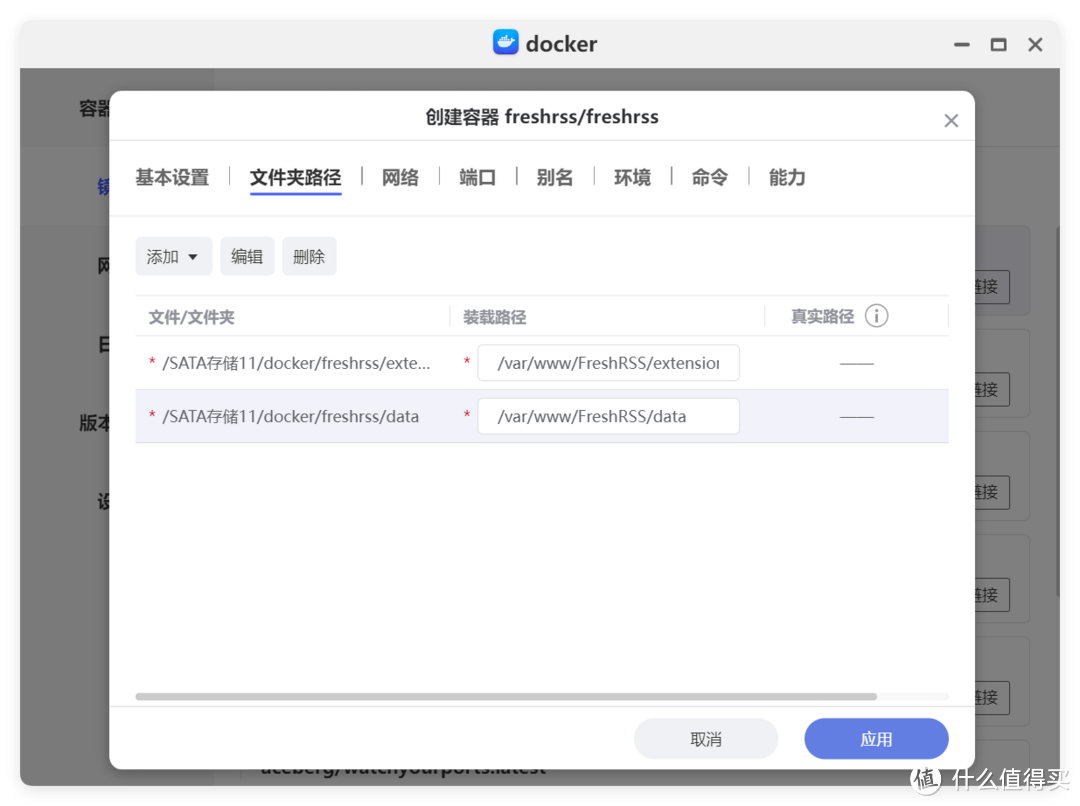Apply settings with the 应用 button
This screenshot has height=806, width=1080.
876,738
